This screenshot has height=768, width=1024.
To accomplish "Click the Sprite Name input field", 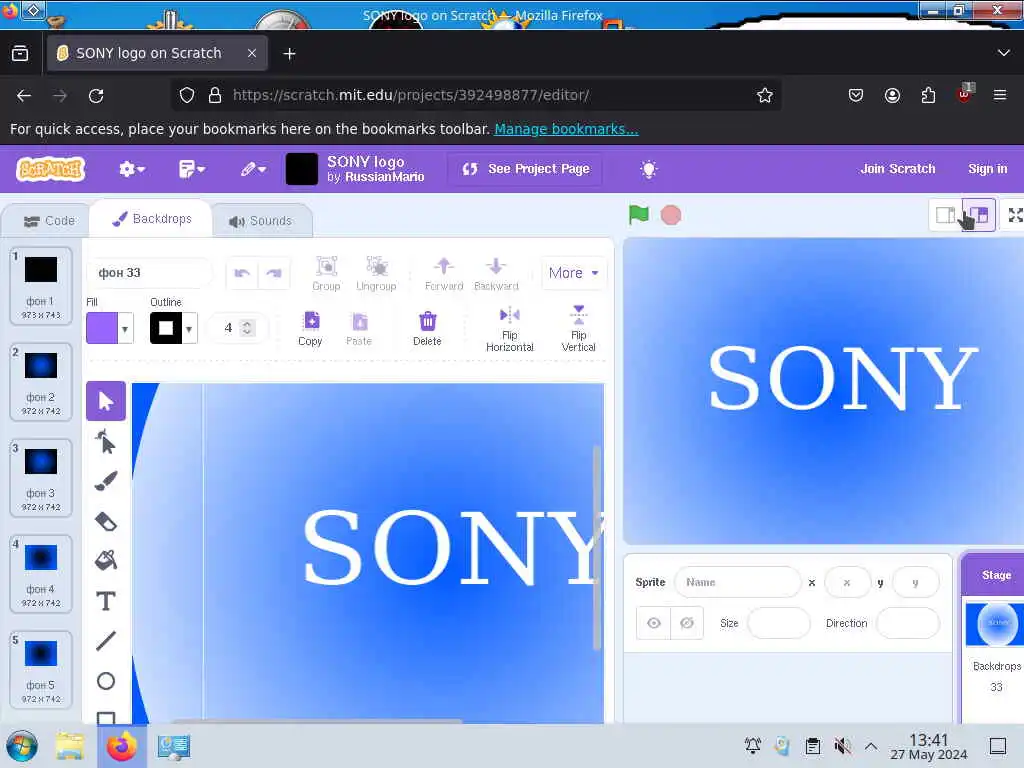I will [x=737, y=582].
